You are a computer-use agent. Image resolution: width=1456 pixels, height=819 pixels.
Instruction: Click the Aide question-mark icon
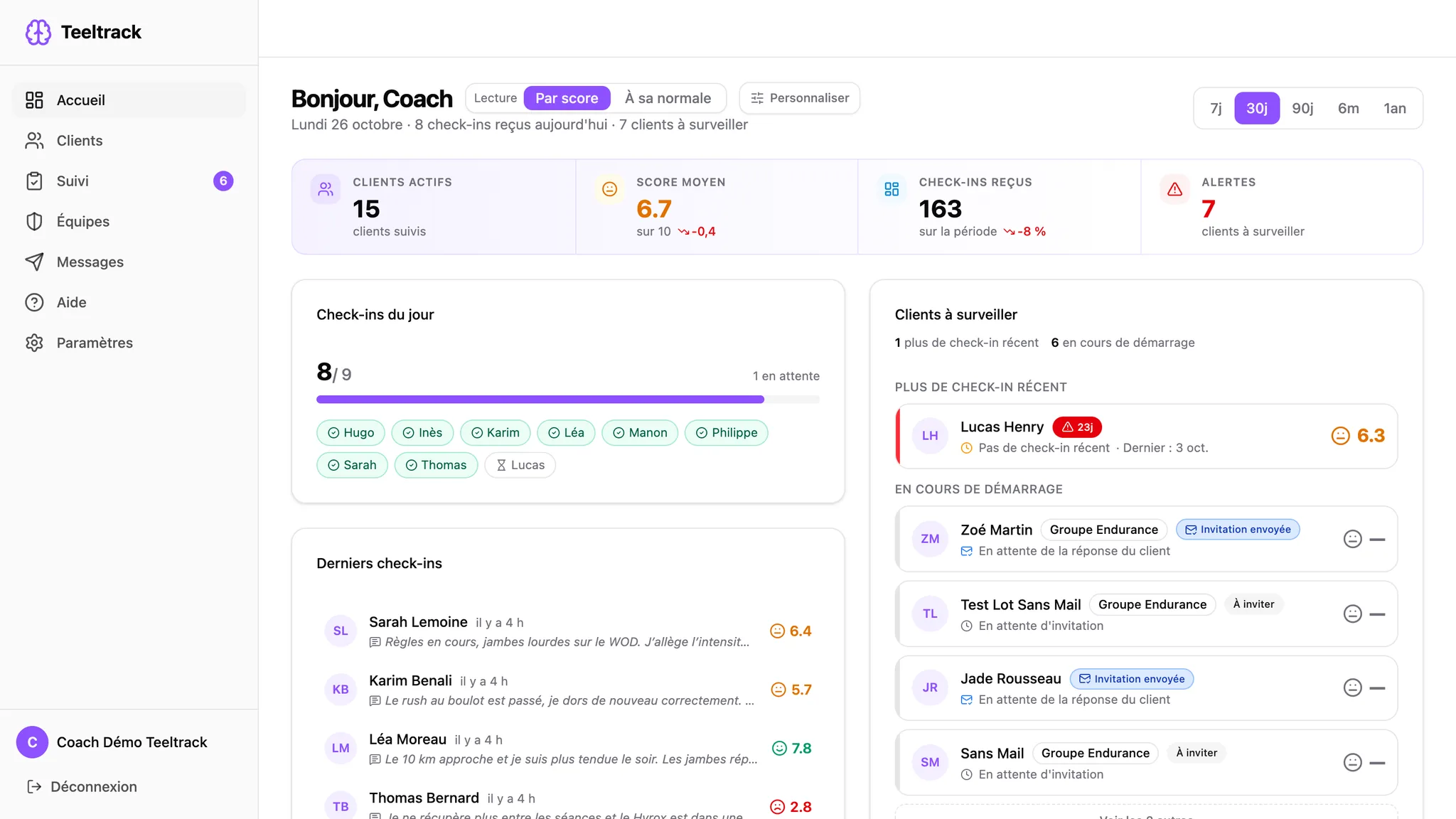coord(34,303)
